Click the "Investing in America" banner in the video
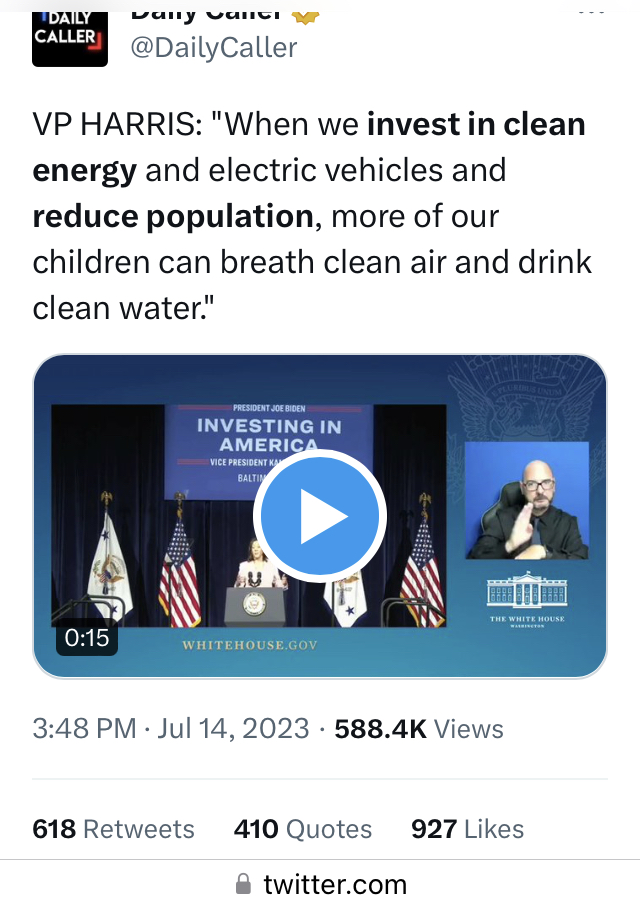 coord(269,434)
